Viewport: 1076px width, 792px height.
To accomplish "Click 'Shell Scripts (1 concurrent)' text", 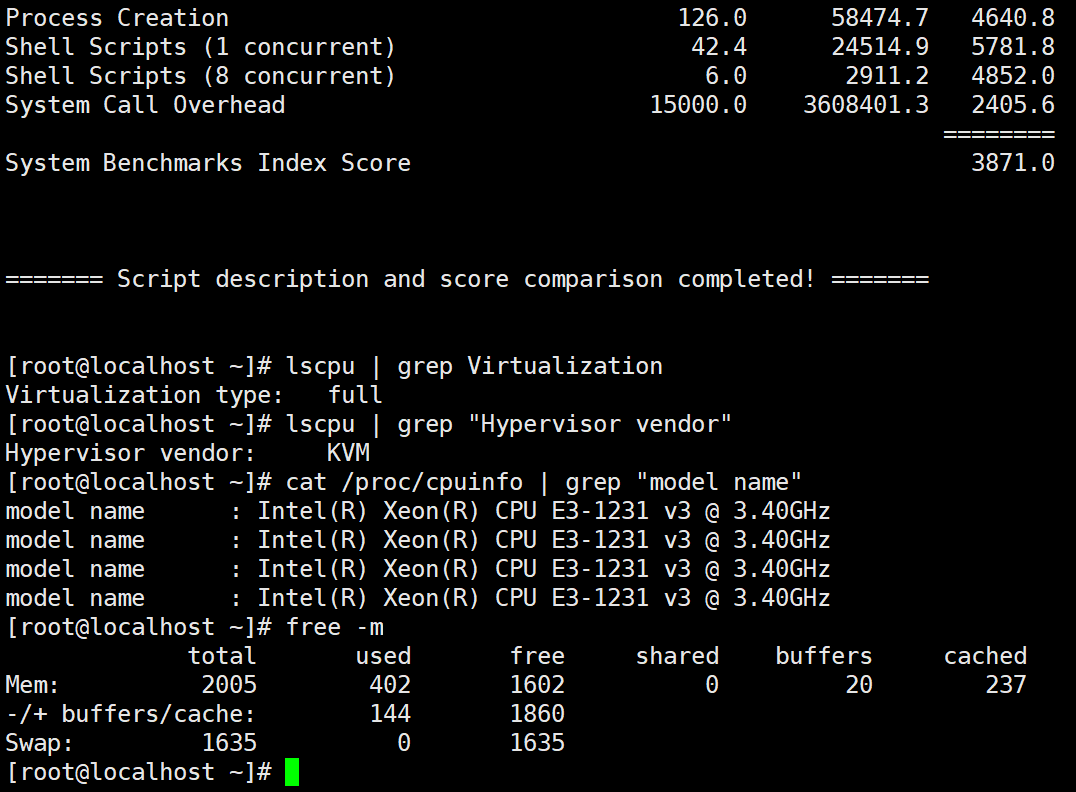I will 200,47.
